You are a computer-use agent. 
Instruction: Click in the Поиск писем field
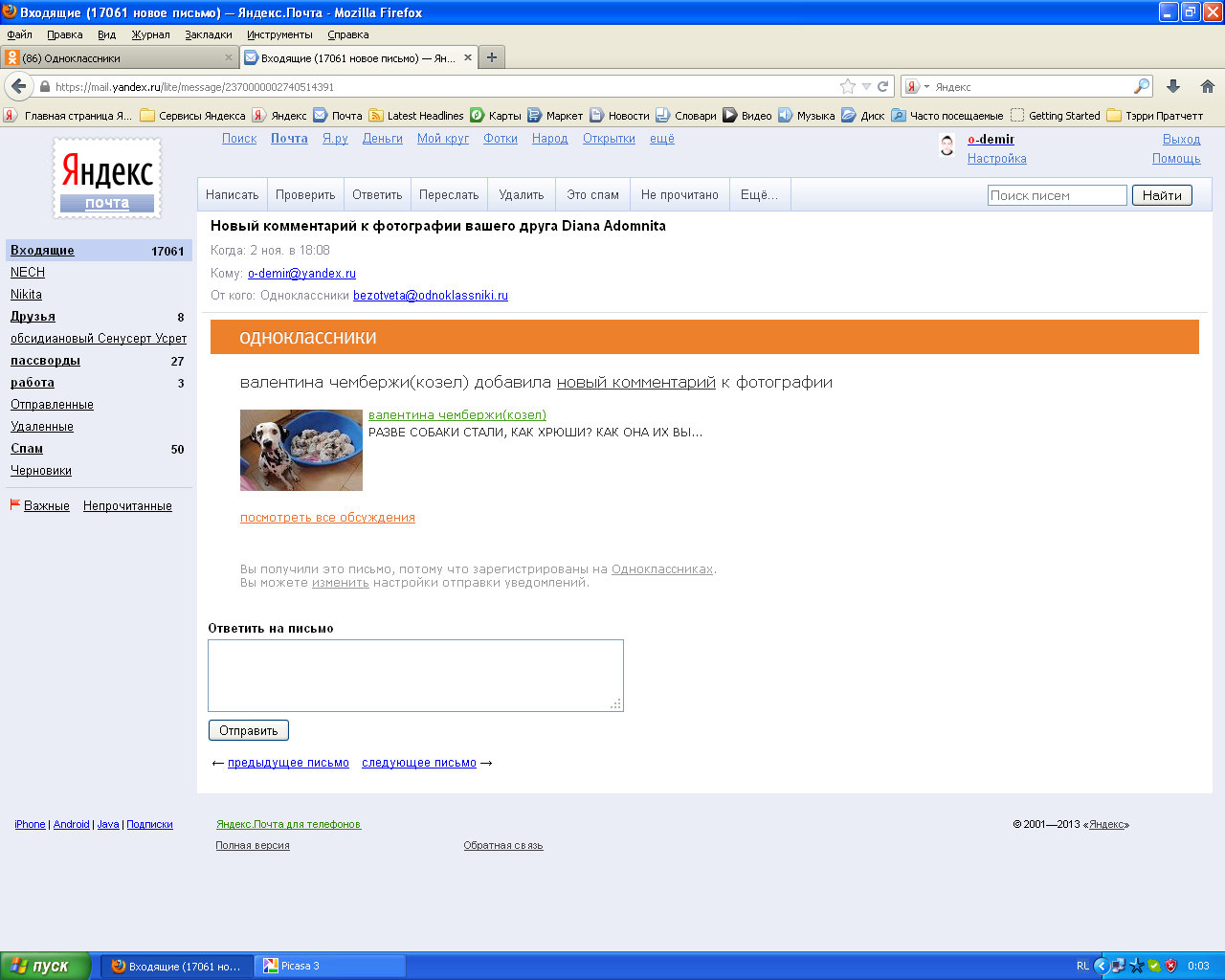coord(1058,195)
